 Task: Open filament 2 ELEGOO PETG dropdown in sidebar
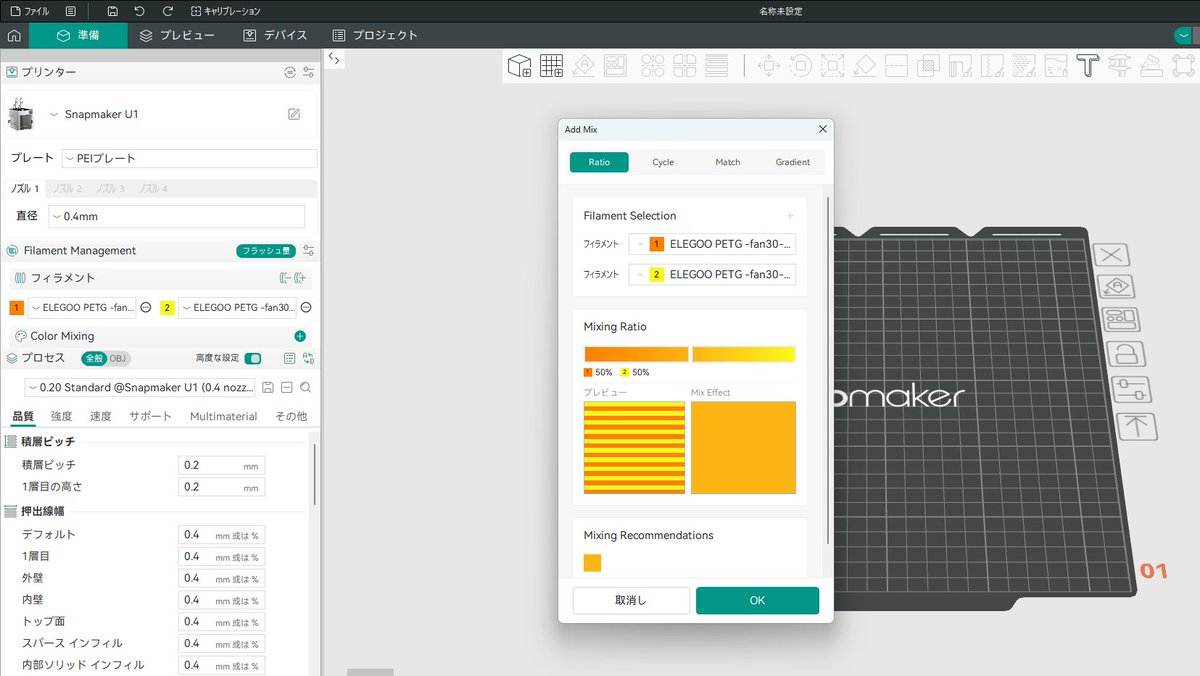238,307
